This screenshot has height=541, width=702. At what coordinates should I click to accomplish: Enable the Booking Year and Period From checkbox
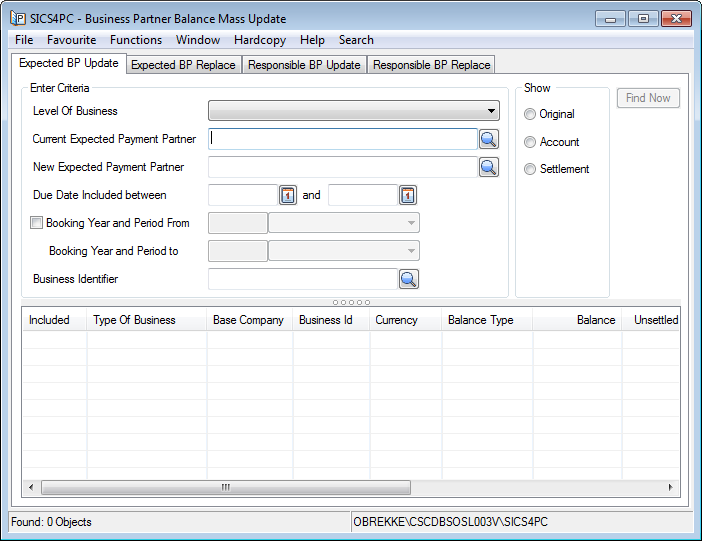point(37,223)
